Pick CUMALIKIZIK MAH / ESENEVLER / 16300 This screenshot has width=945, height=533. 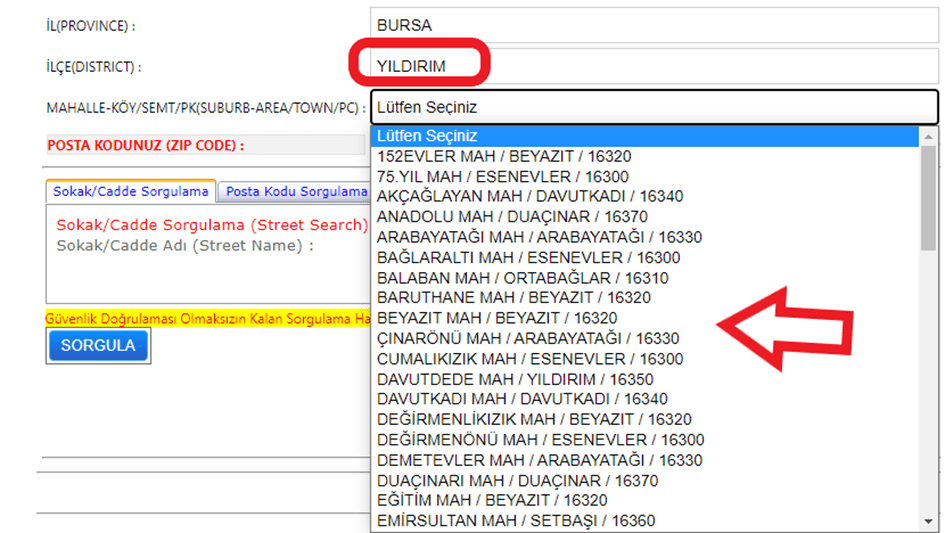click(x=530, y=359)
